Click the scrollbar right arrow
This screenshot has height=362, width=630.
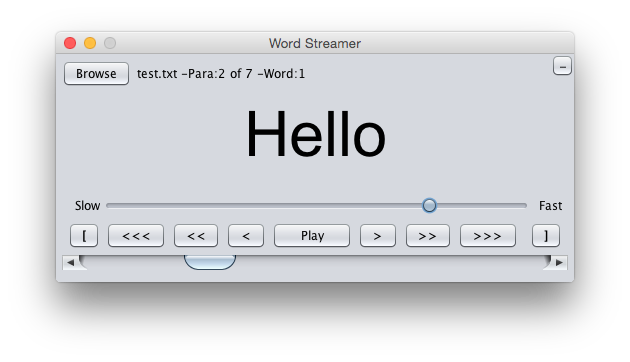pos(559,262)
